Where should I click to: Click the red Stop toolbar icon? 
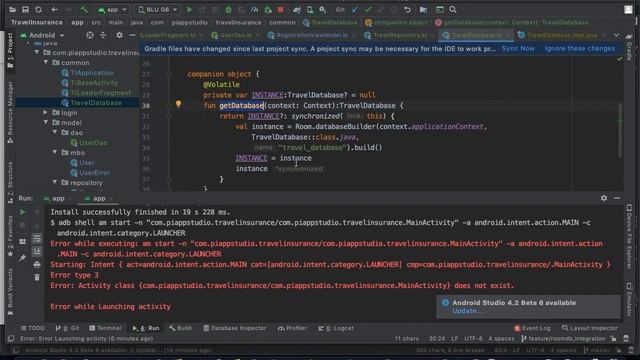(x=280, y=9)
